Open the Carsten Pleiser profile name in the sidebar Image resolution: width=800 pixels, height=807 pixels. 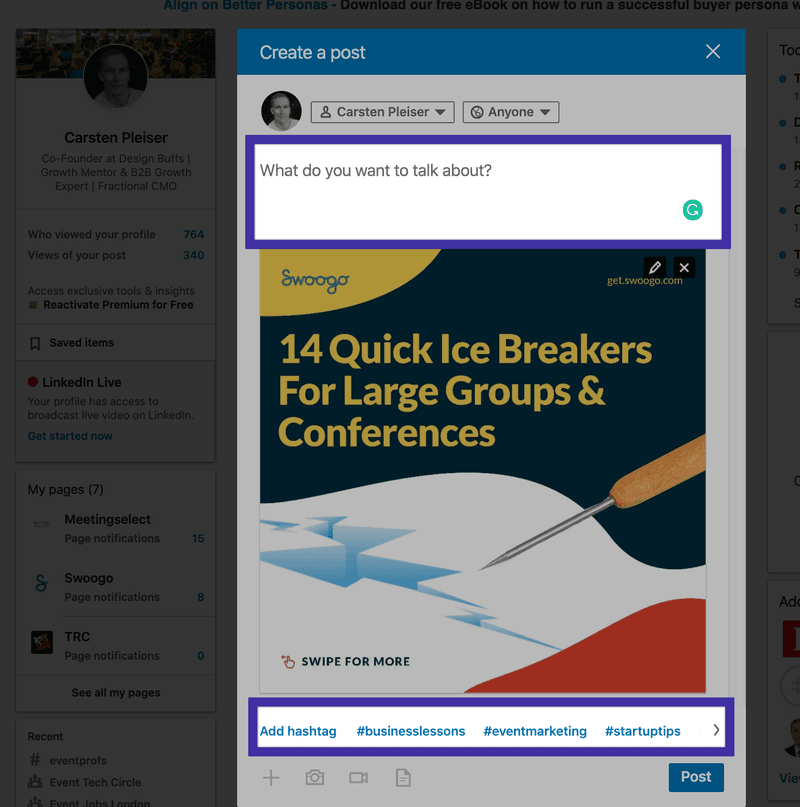click(116, 137)
